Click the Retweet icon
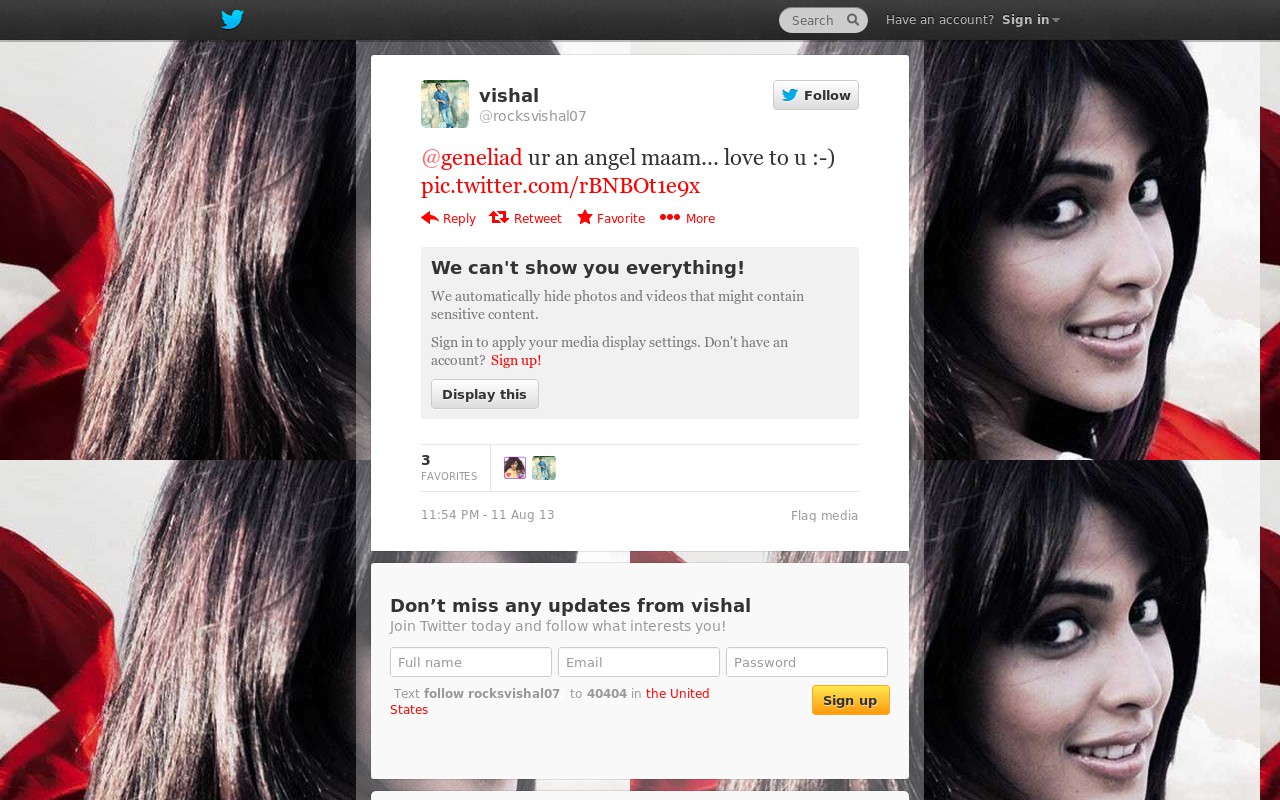 point(499,217)
